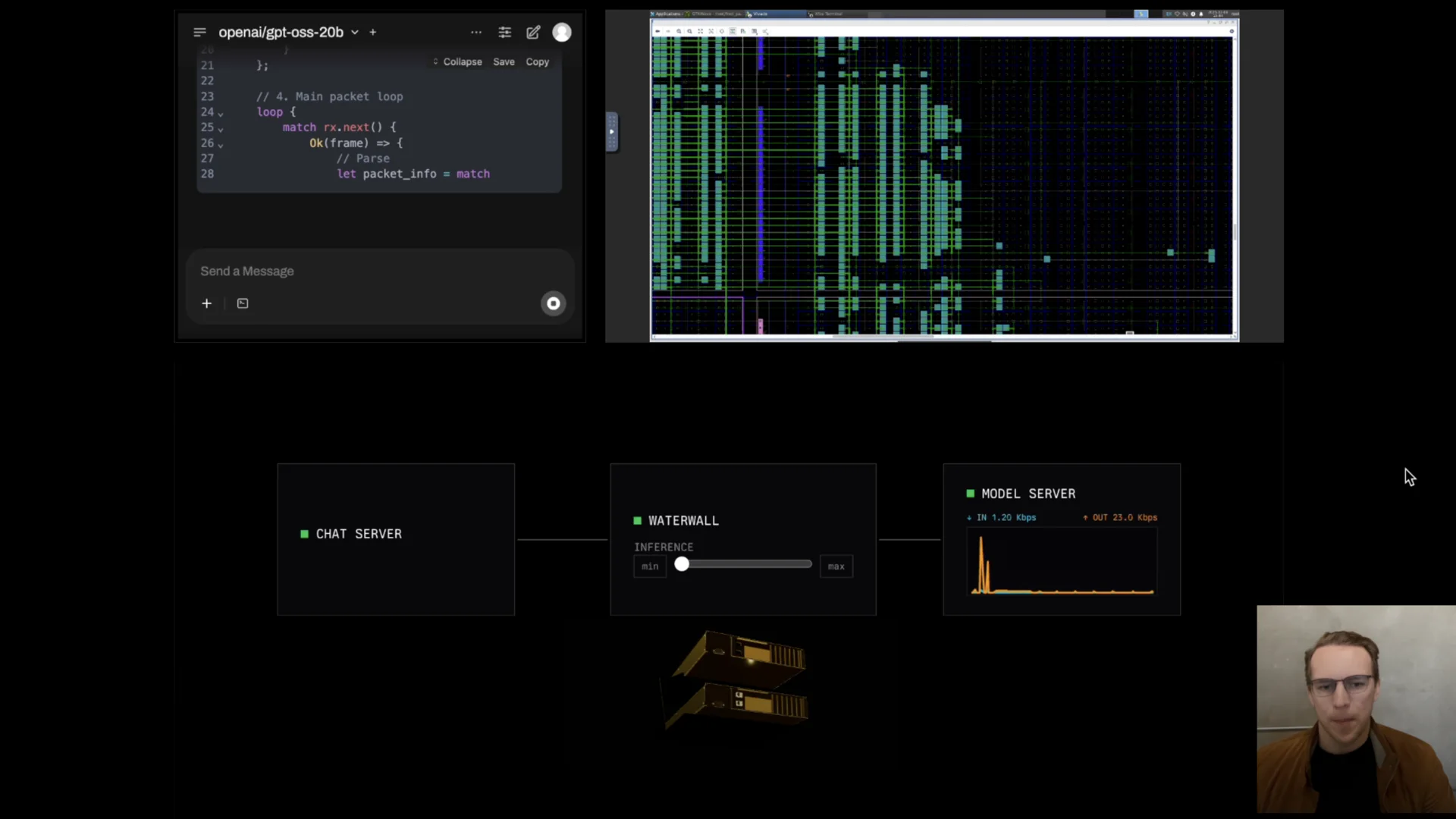Collapse the code block
Image resolution: width=1456 pixels, height=819 pixels.
coord(457,62)
